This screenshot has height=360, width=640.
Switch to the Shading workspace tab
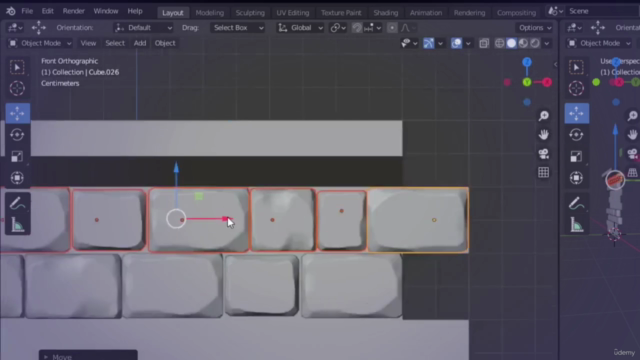point(385,13)
